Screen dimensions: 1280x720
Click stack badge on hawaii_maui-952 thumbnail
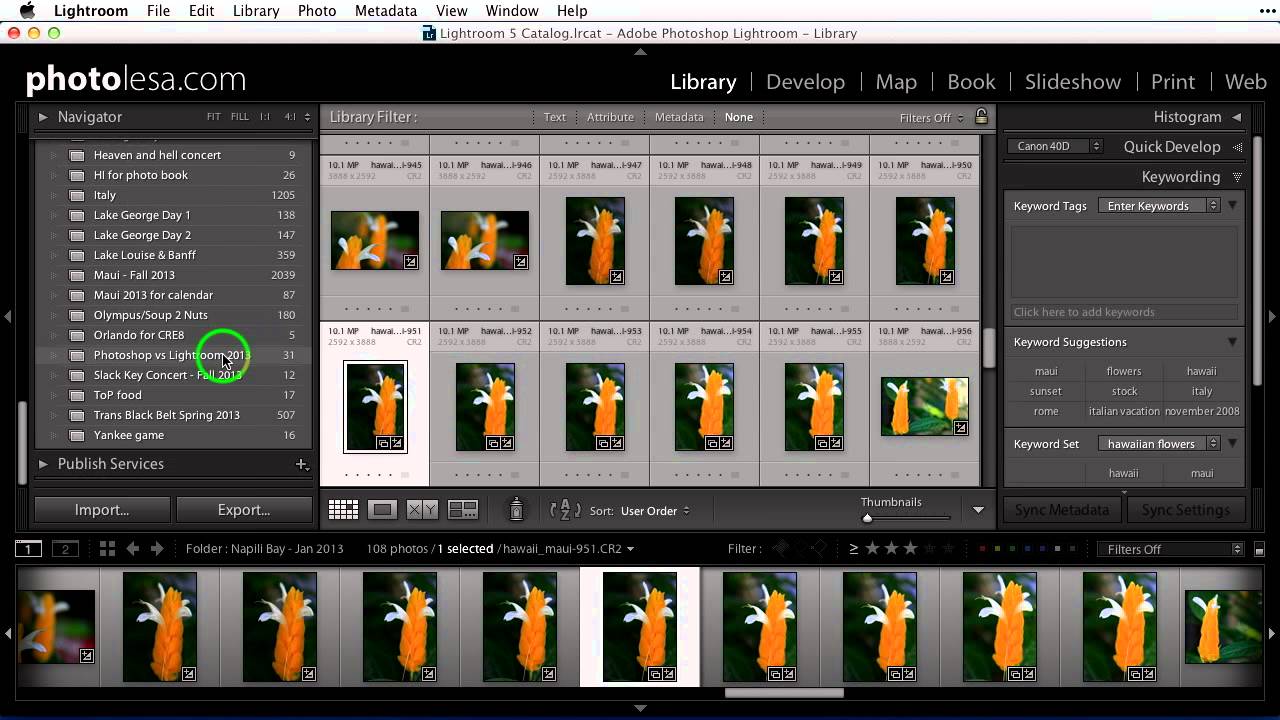(493, 443)
